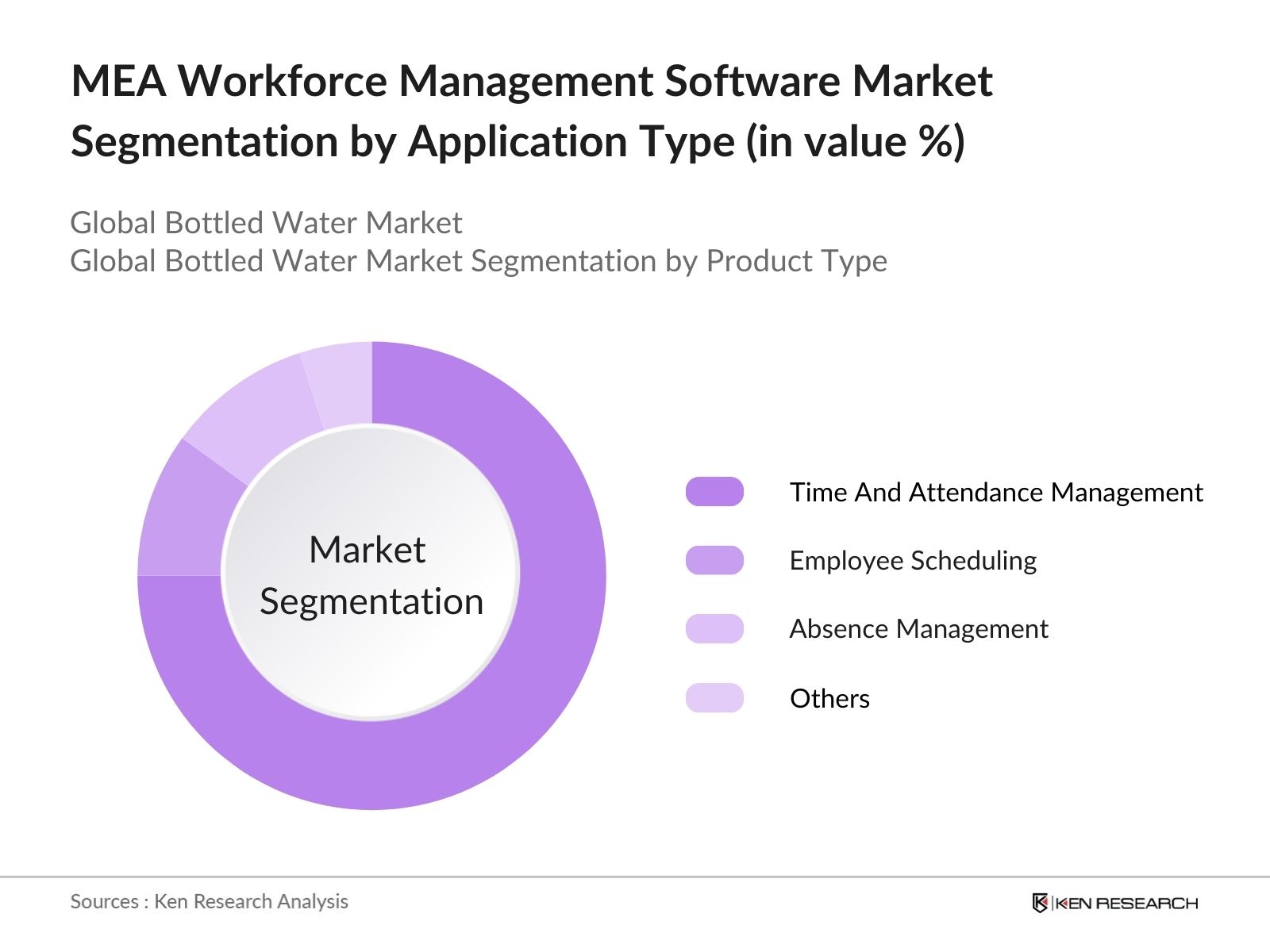Click the smallest light purple donut segment
This screenshot has height=952, width=1270.
coord(341,381)
